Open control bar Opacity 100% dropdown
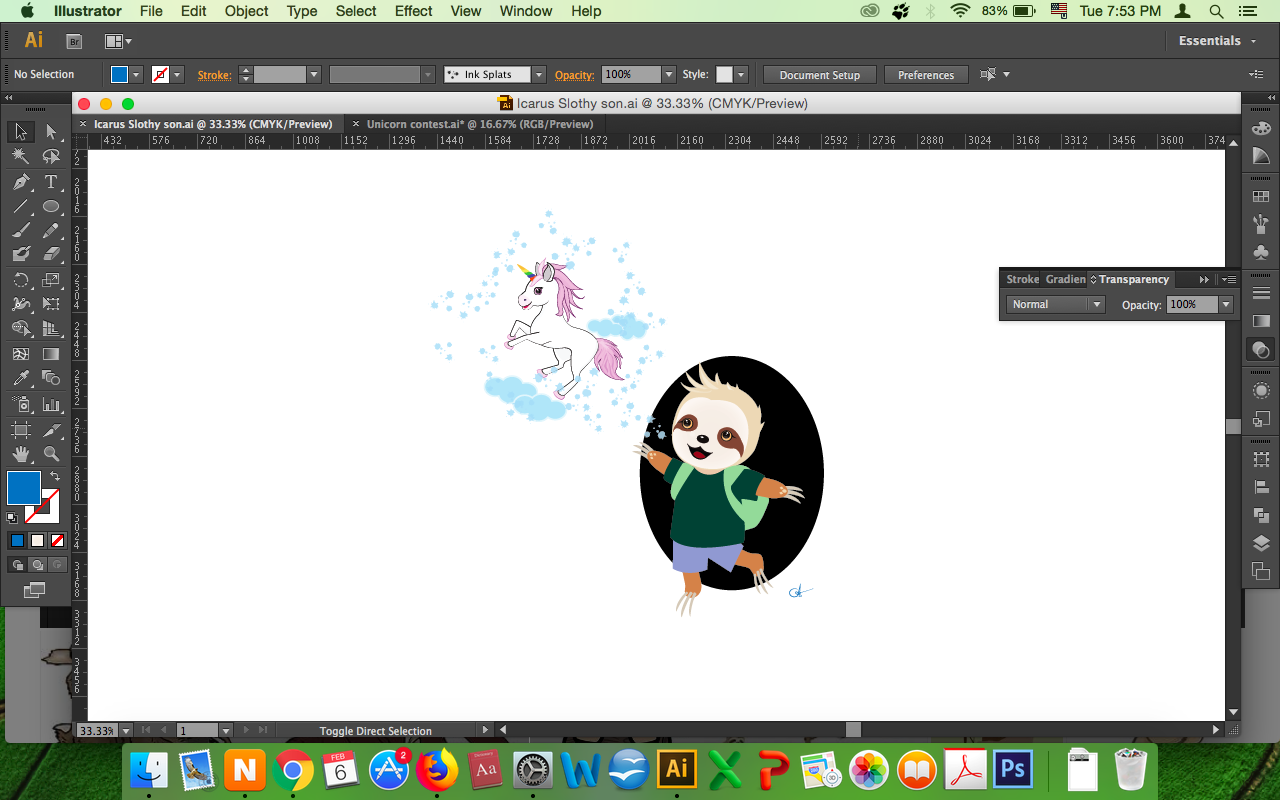 tap(669, 75)
